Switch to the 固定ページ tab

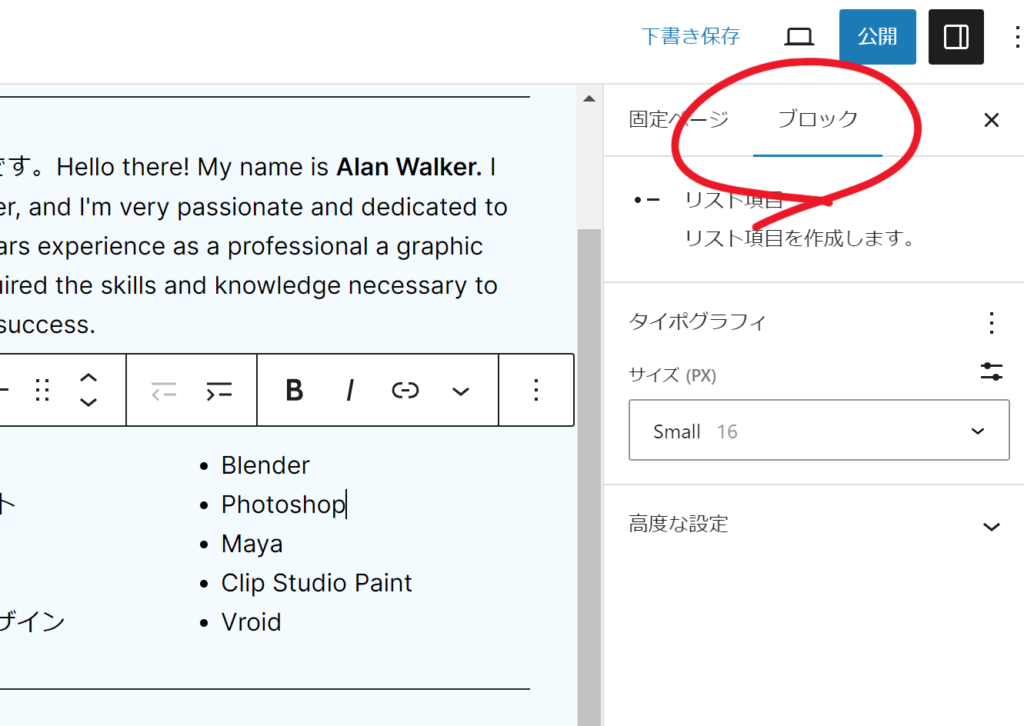point(678,120)
